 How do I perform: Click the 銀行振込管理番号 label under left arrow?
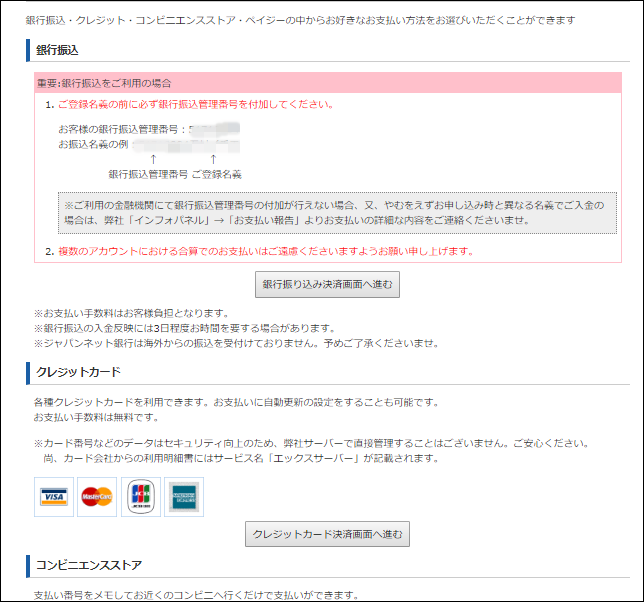click(x=148, y=174)
